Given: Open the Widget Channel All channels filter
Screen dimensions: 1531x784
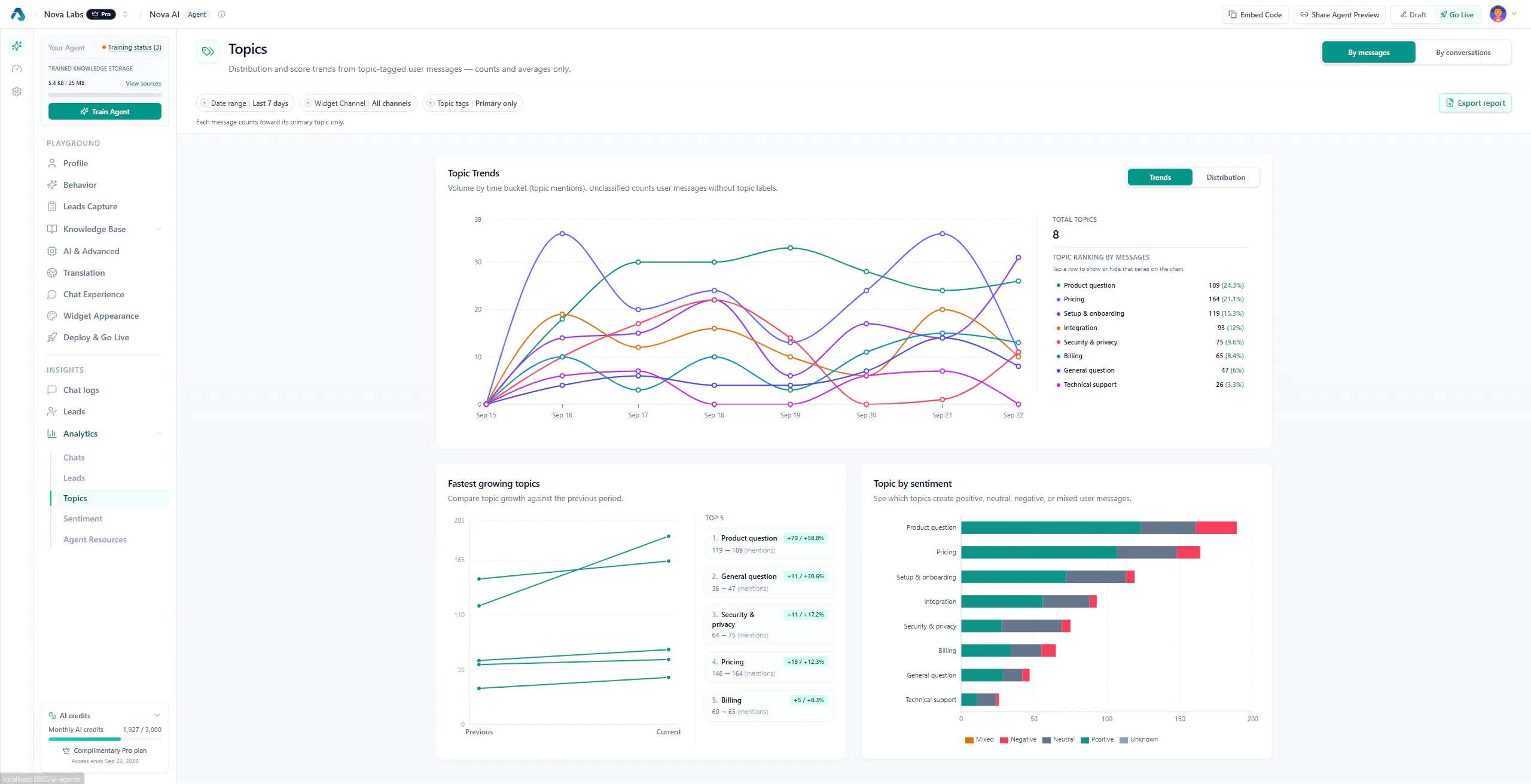Looking at the screenshot, I should [x=358, y=103].
